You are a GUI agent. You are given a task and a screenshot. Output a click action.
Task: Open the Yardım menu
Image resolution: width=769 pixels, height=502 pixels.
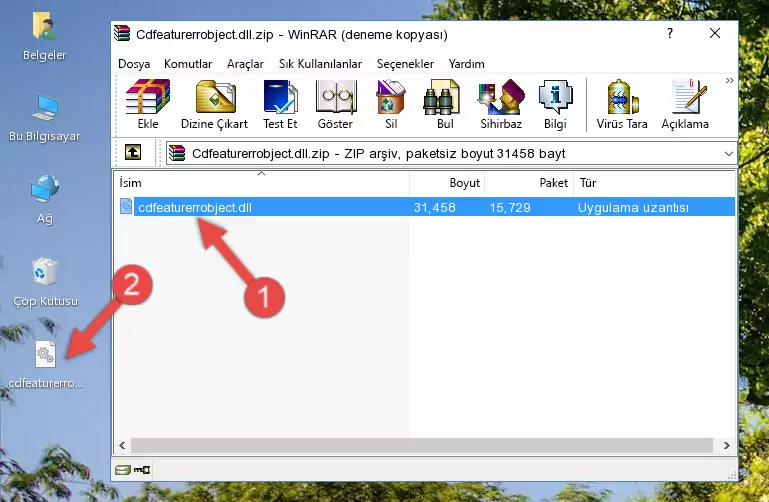[x=466, y=64]
